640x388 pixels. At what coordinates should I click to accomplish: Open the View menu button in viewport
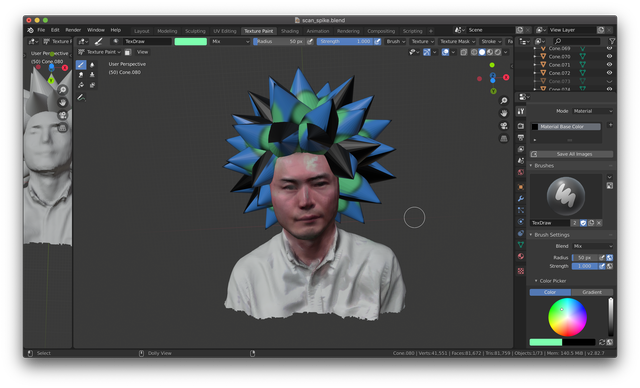pos(142,52)
